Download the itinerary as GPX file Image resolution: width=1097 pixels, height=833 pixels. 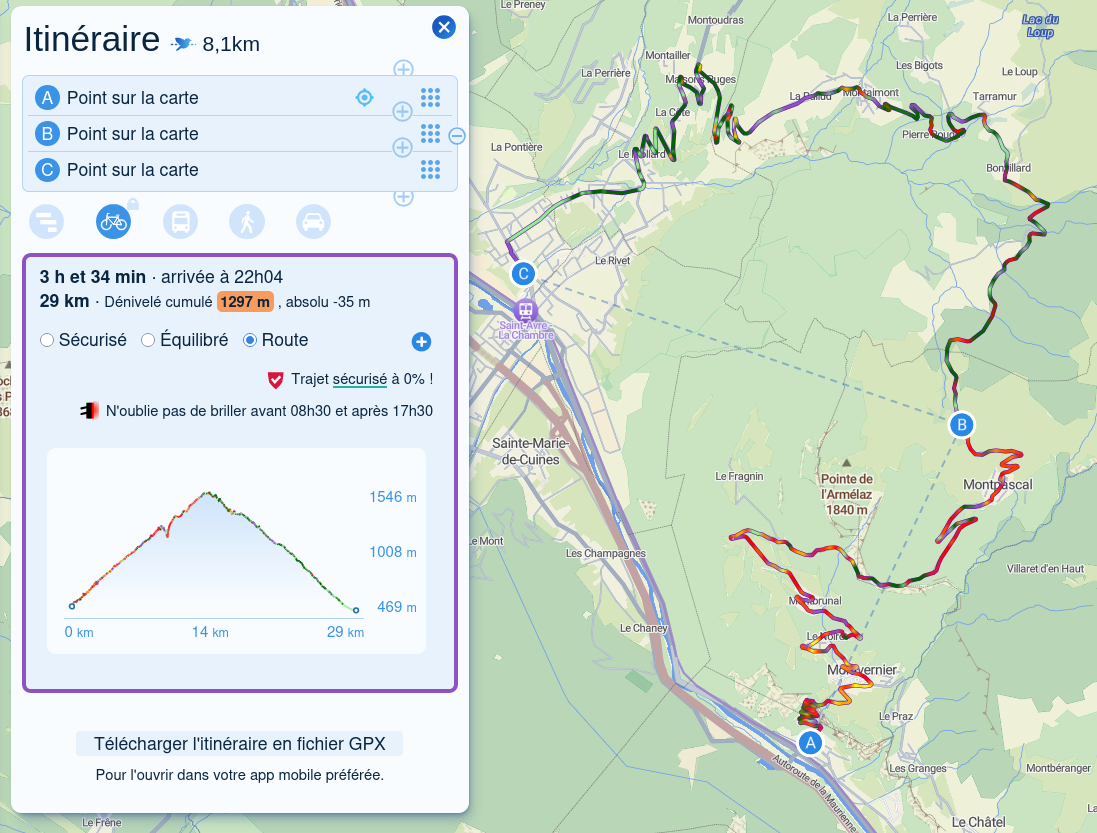pyautogui.click(x=239, y=744)
